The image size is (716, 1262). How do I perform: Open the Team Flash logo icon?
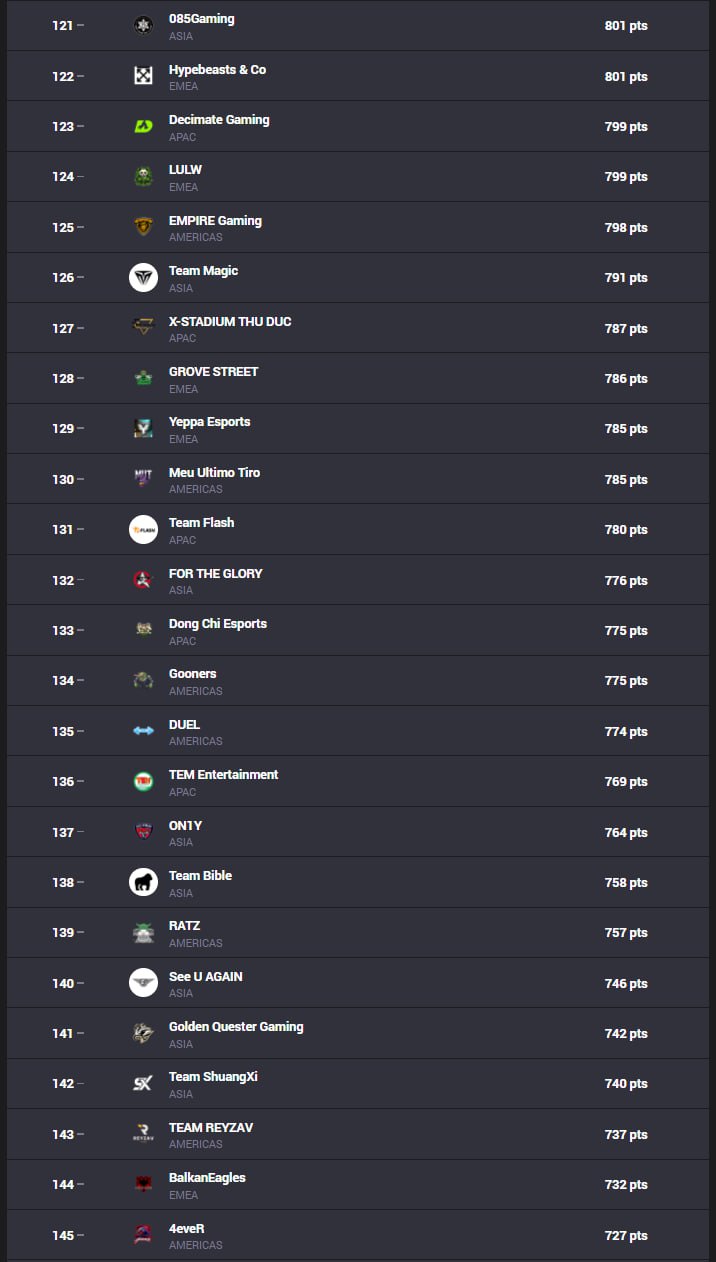point(143,529)
